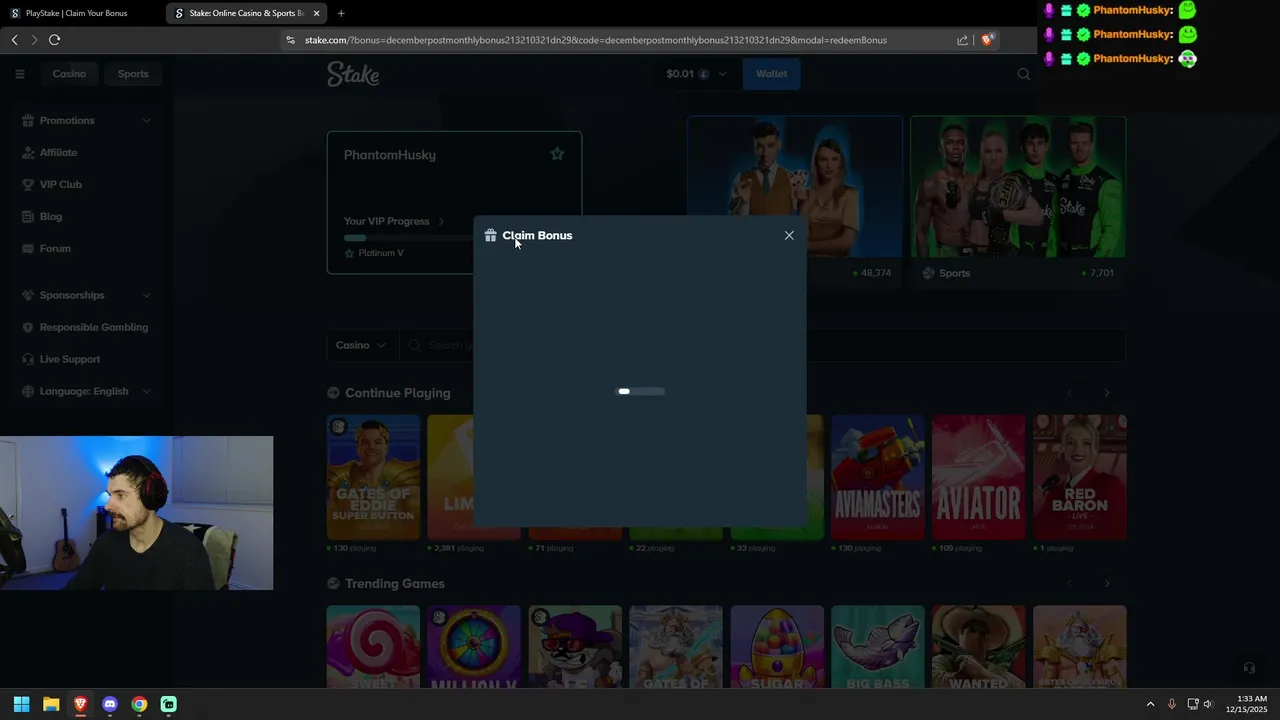Open Big Bass game tile
This screenshot has height=720, width=1280.
(877, 647)
